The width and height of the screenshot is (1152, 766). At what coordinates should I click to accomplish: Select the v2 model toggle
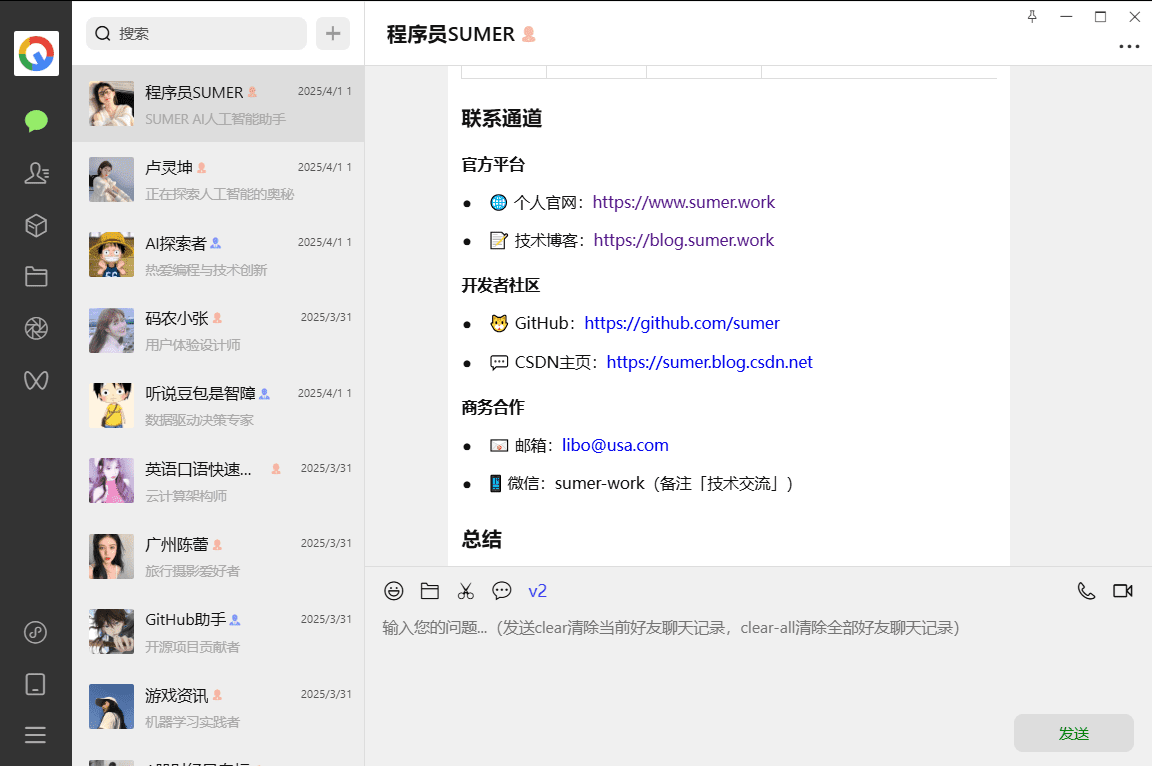538,591
